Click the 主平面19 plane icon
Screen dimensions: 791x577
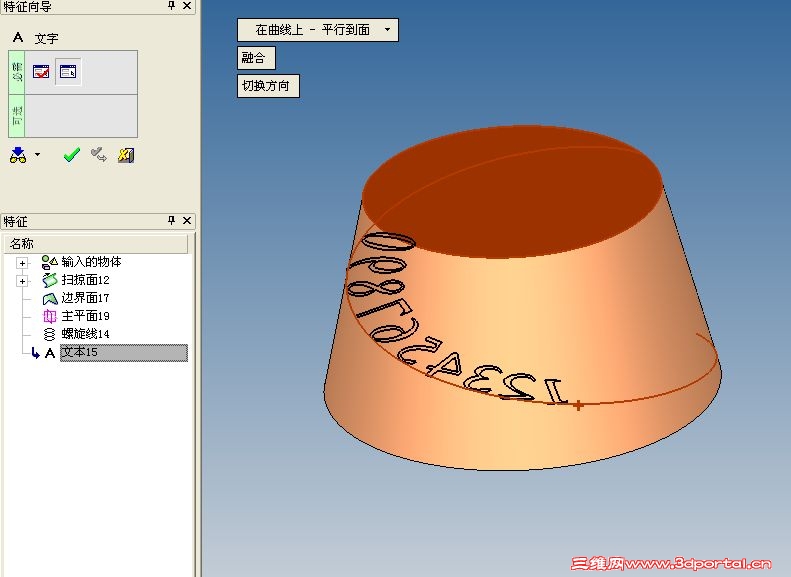(49, 316)
